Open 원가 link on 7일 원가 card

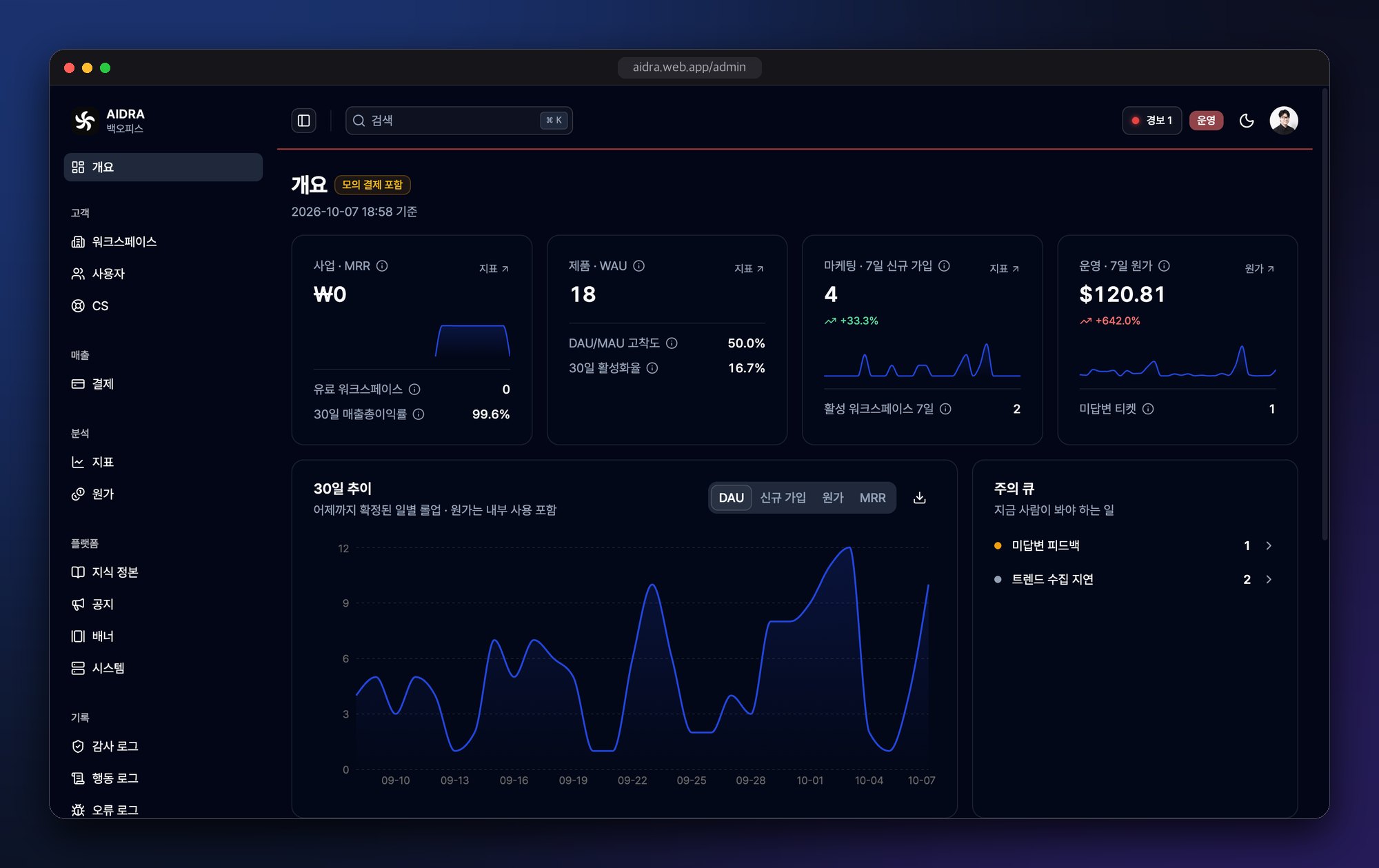pos(1260,268)
